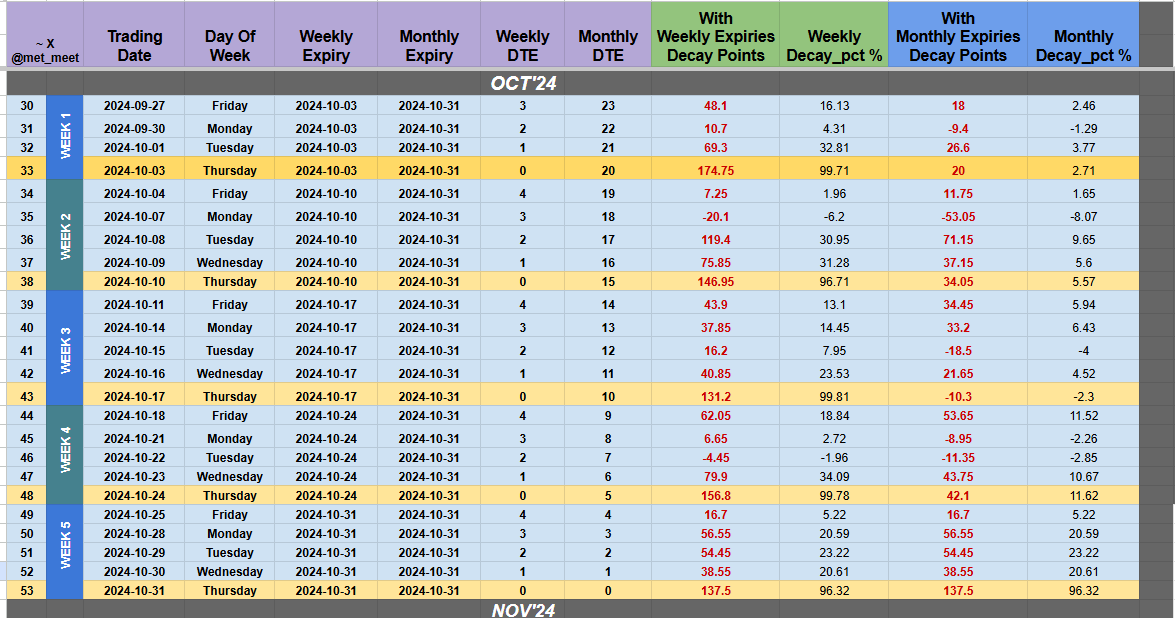Select the value -4.45
1175x618 pixels.
716,458
